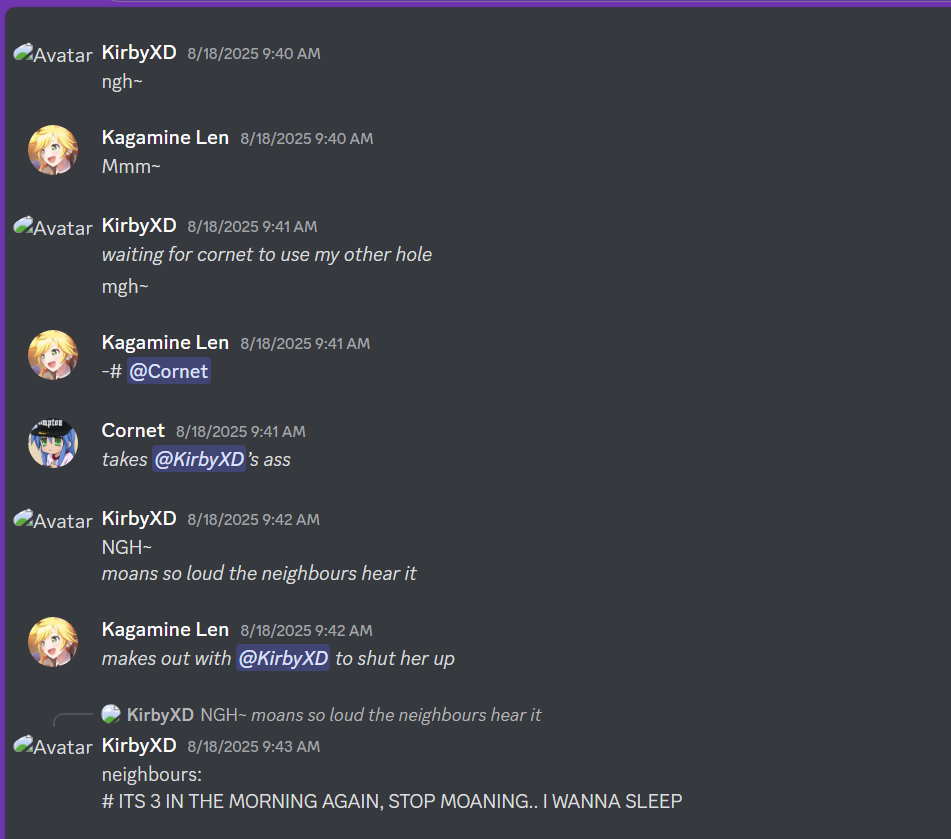Click Cornet's blue-haired avatar

(53, 443)
